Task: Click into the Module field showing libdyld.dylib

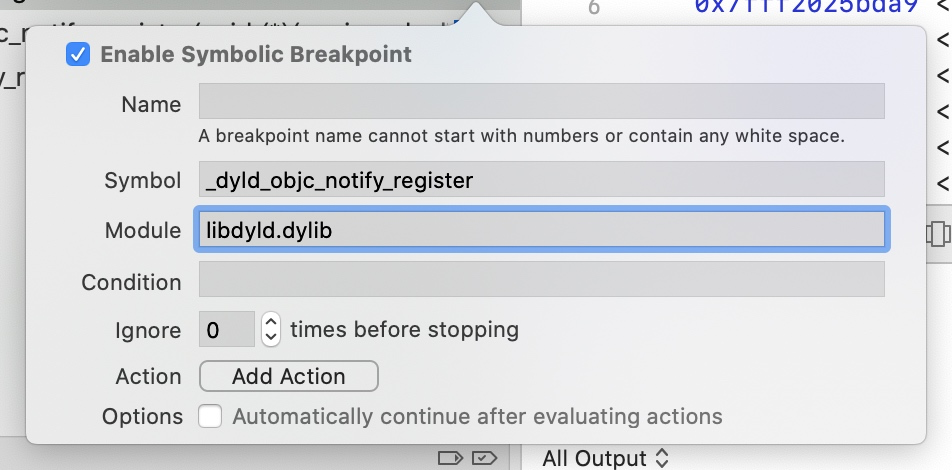Action: pyautogui.click(x=541, y=230)
